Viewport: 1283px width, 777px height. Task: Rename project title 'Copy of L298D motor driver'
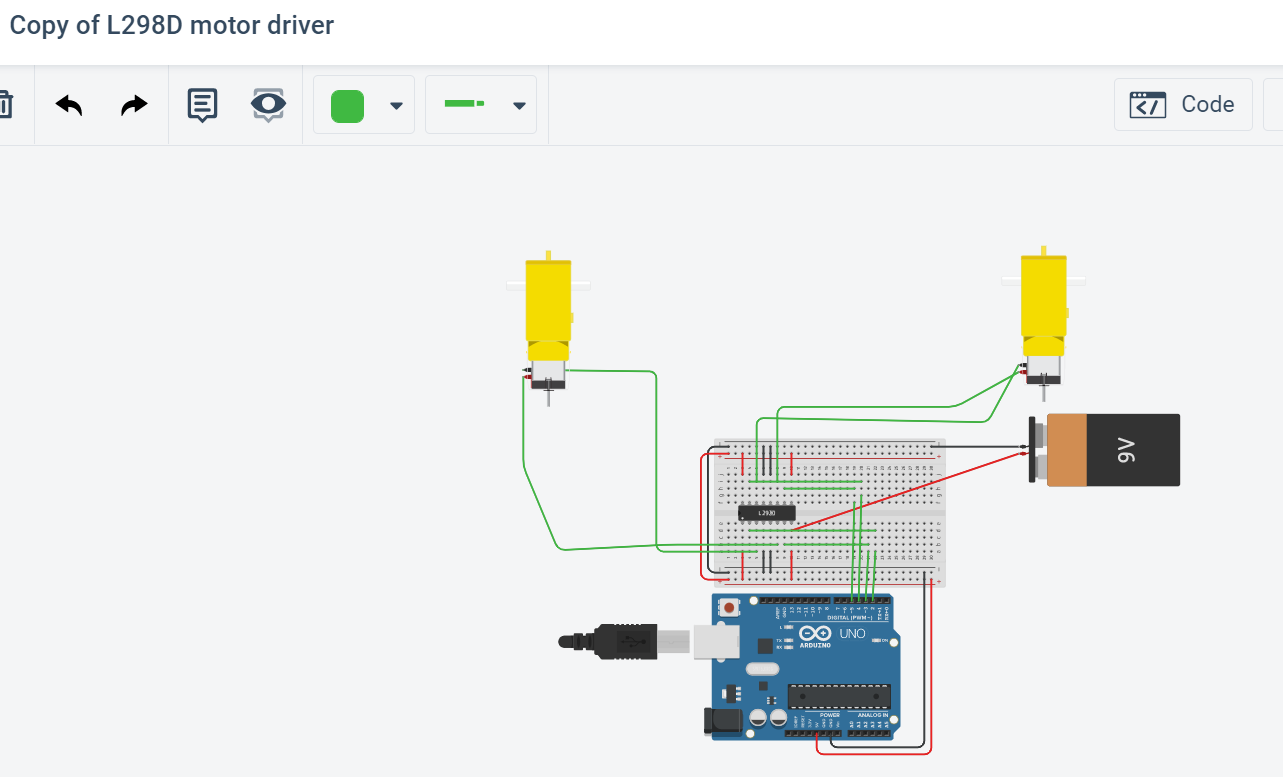click(171, 26)
